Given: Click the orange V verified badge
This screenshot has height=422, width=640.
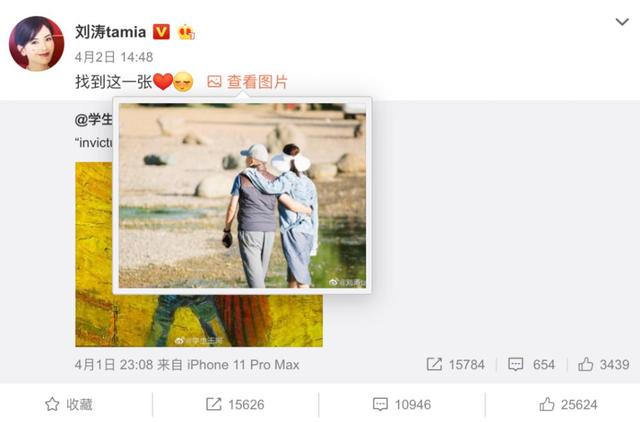Looking at the screenshot, I should (161, 32).
